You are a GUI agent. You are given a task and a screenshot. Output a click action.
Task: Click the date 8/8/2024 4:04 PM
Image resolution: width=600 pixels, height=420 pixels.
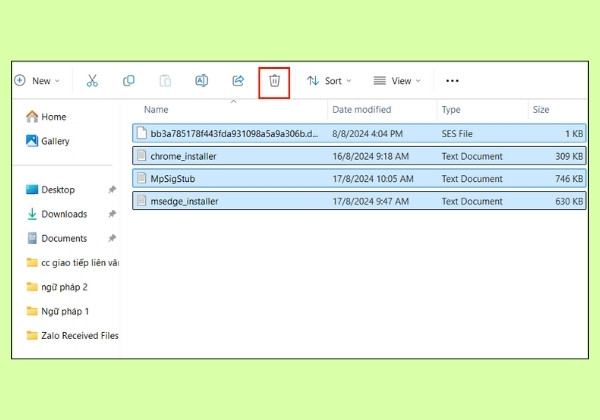(367, 134)
